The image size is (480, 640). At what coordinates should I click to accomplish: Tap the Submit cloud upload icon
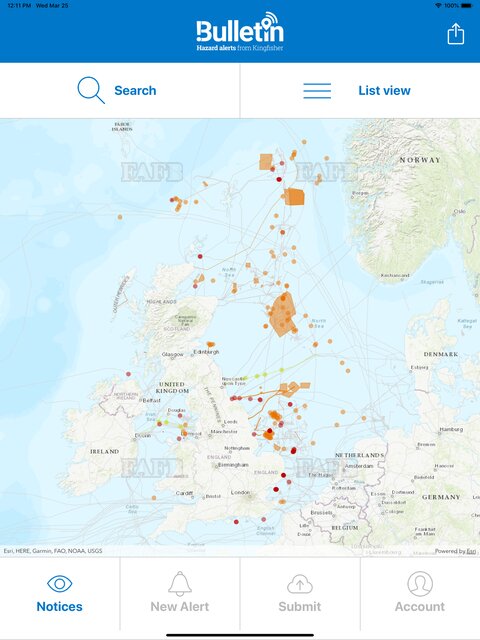(x=300, y=584)
